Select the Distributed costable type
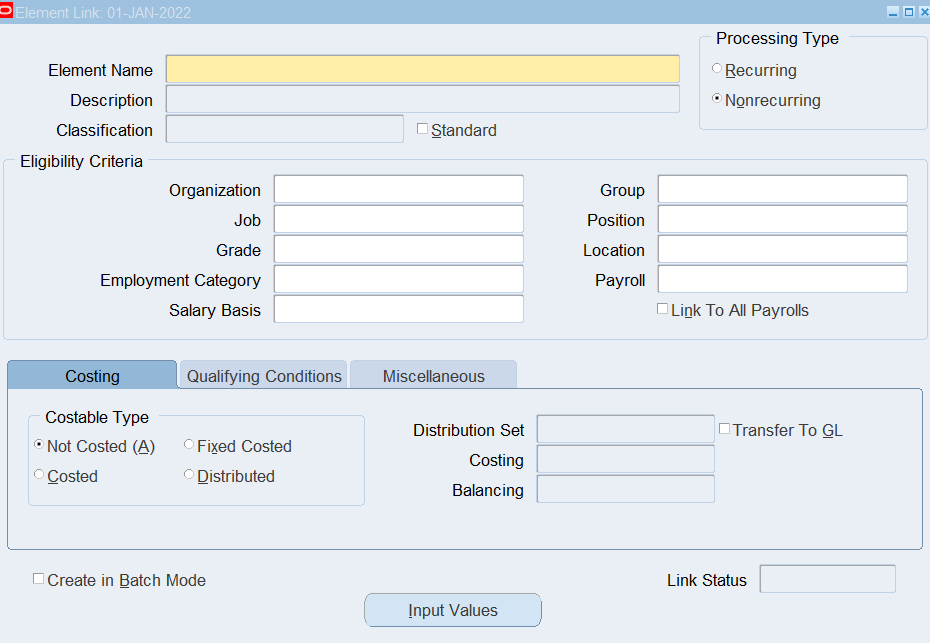 pyautogui.click(x=189, y=475)
